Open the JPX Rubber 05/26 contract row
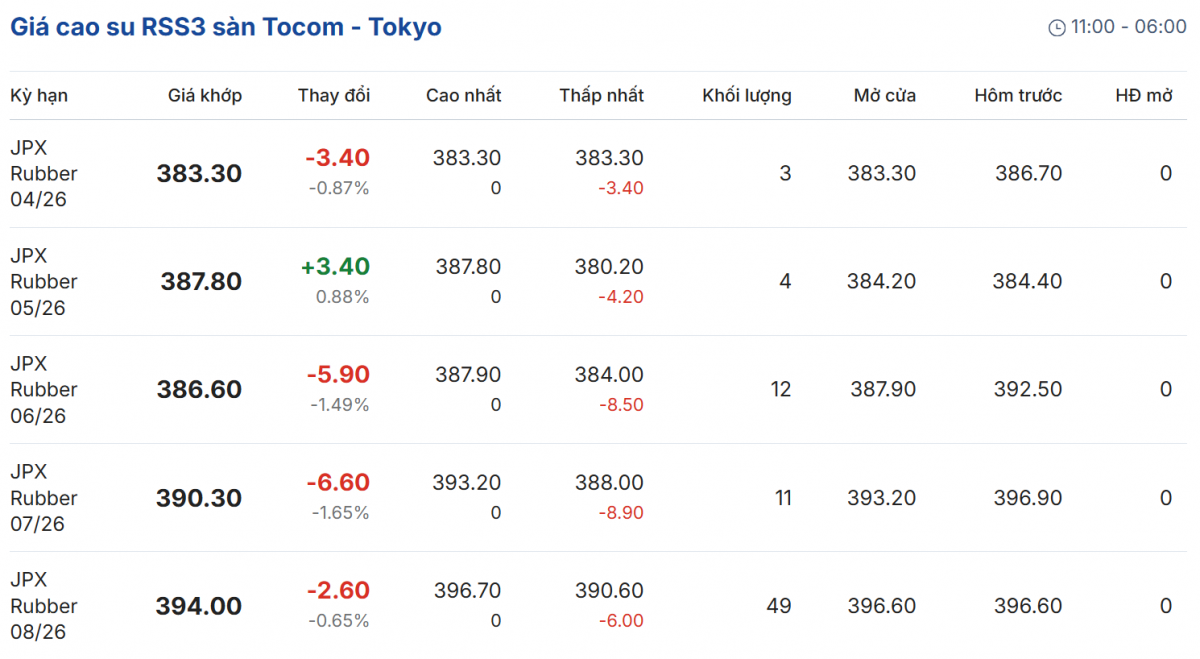The height and width of the screenshot is (659, 1200). [44, 281]
